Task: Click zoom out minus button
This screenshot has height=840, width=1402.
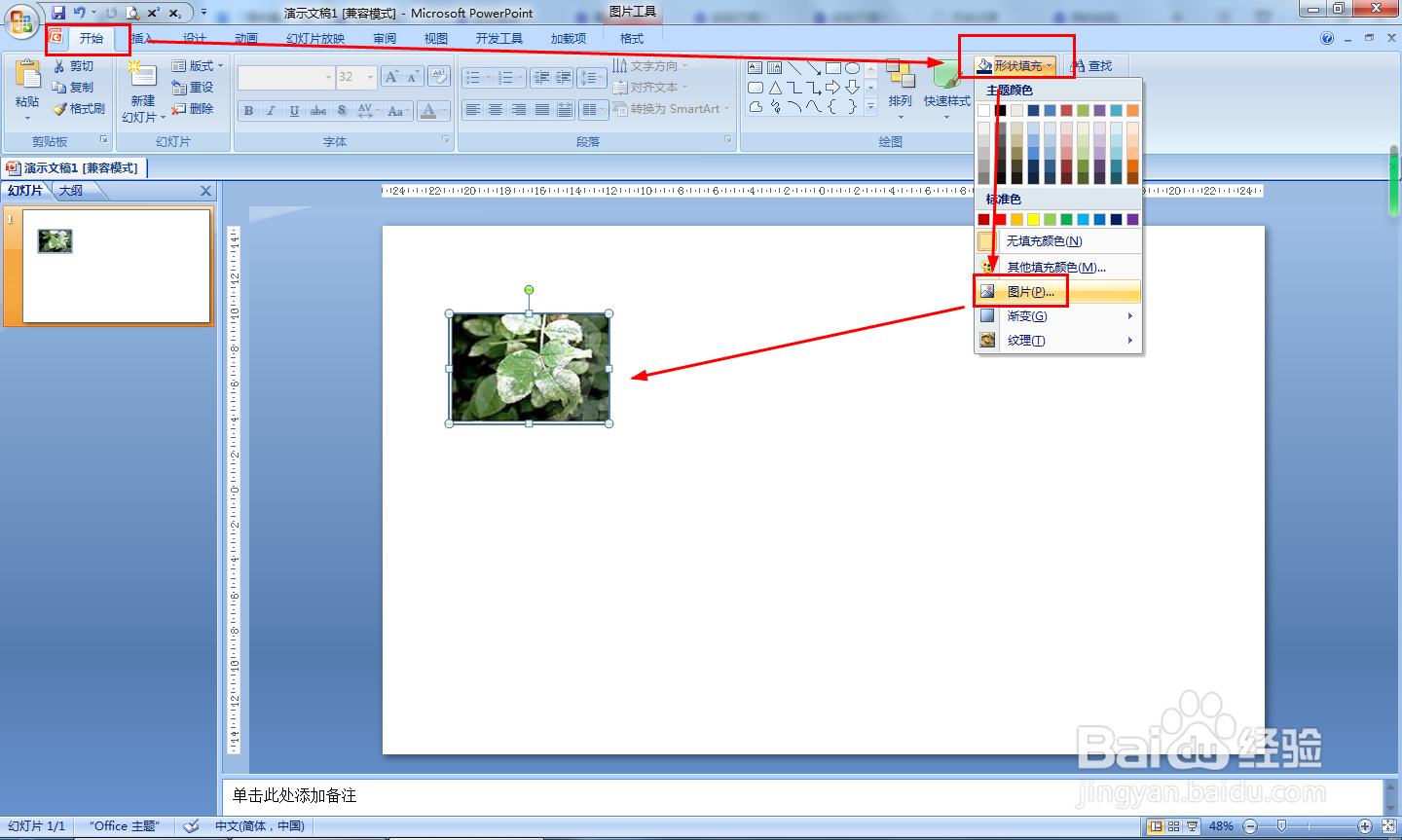Action: [x=1251, y=826]
